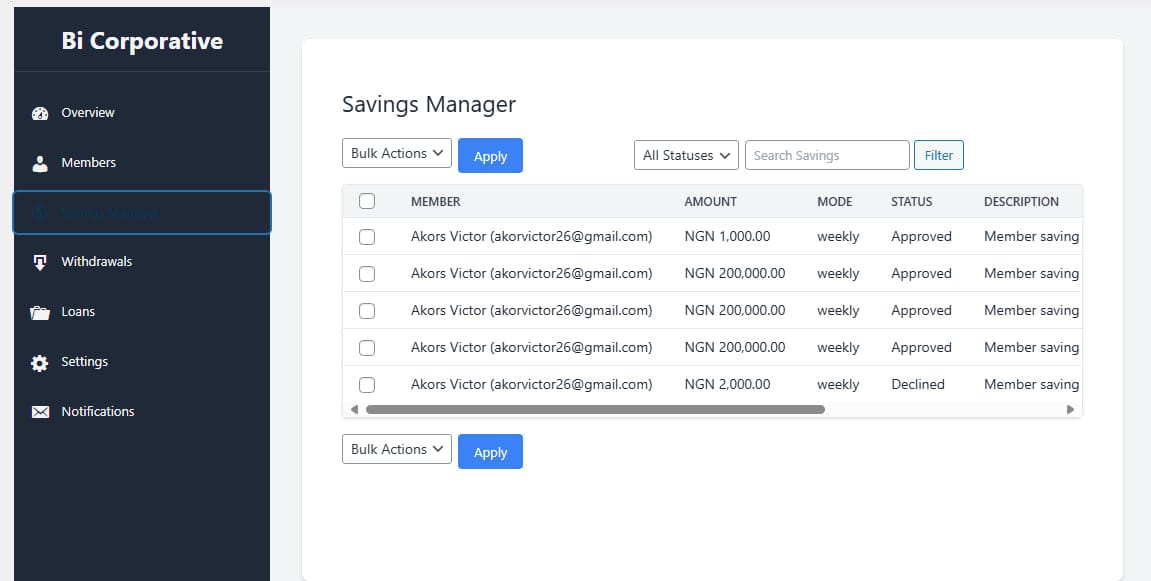Click left arrow of horizontal table scrollbar
This screenshot has width=1151, height=581.
(x=354, y=409)
